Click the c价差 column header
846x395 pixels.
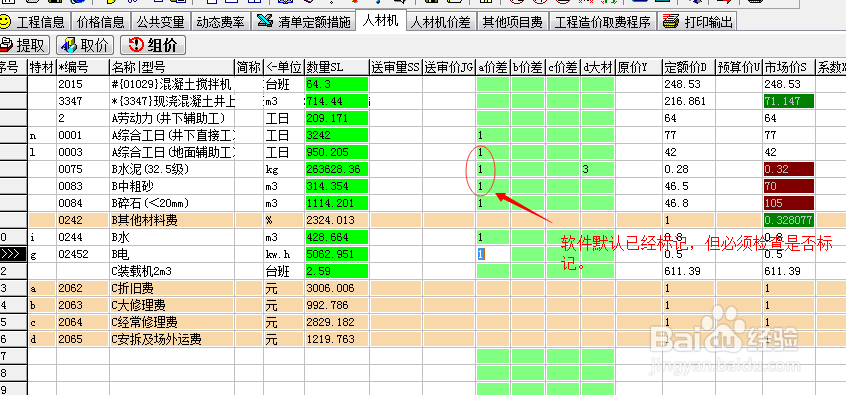(563, 67)
